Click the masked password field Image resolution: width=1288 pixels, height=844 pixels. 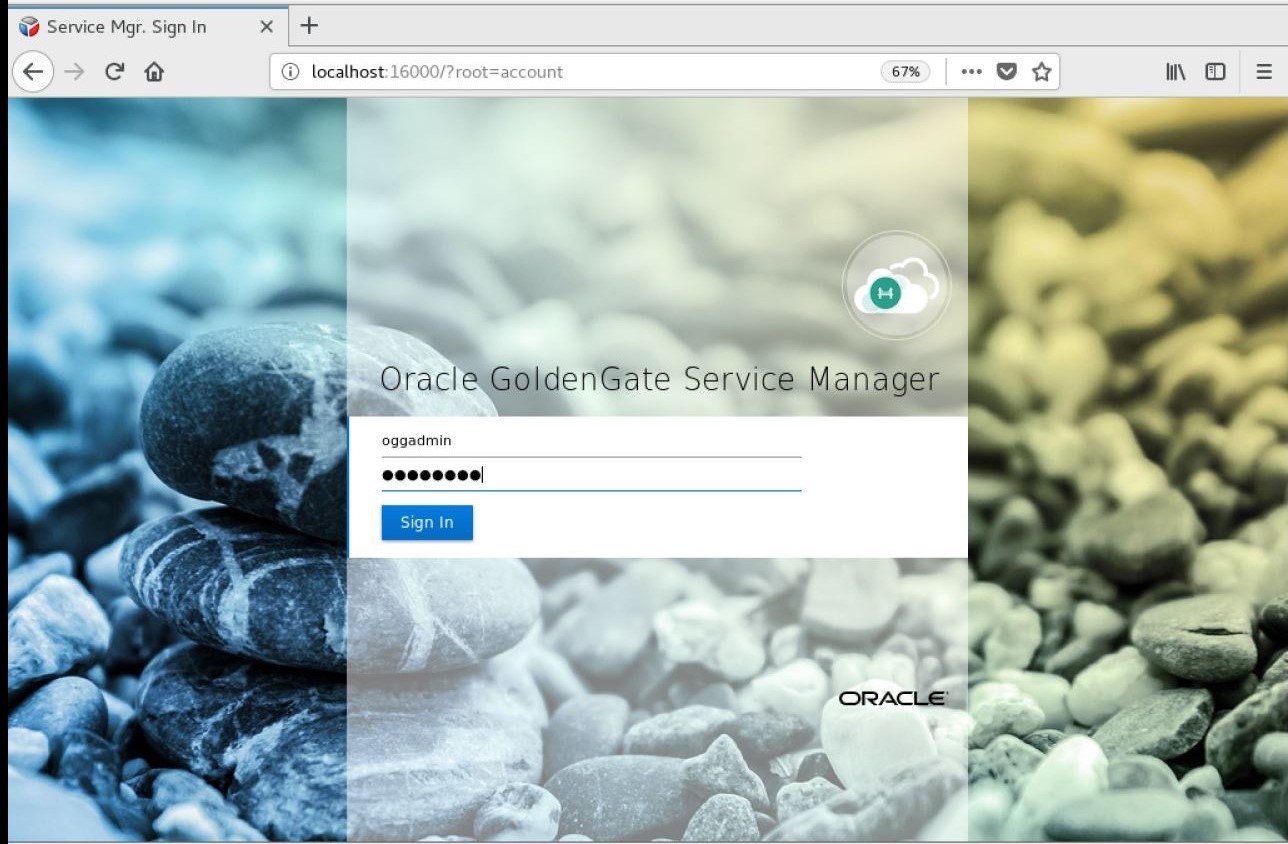tap(591, 474)
